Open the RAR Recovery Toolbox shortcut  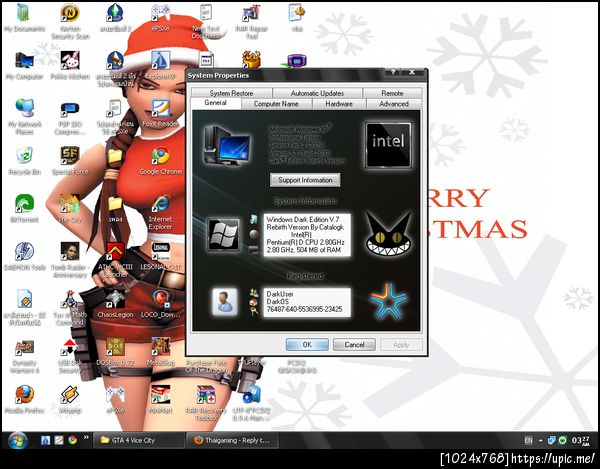pyautogui.click(x=206, y=403)
